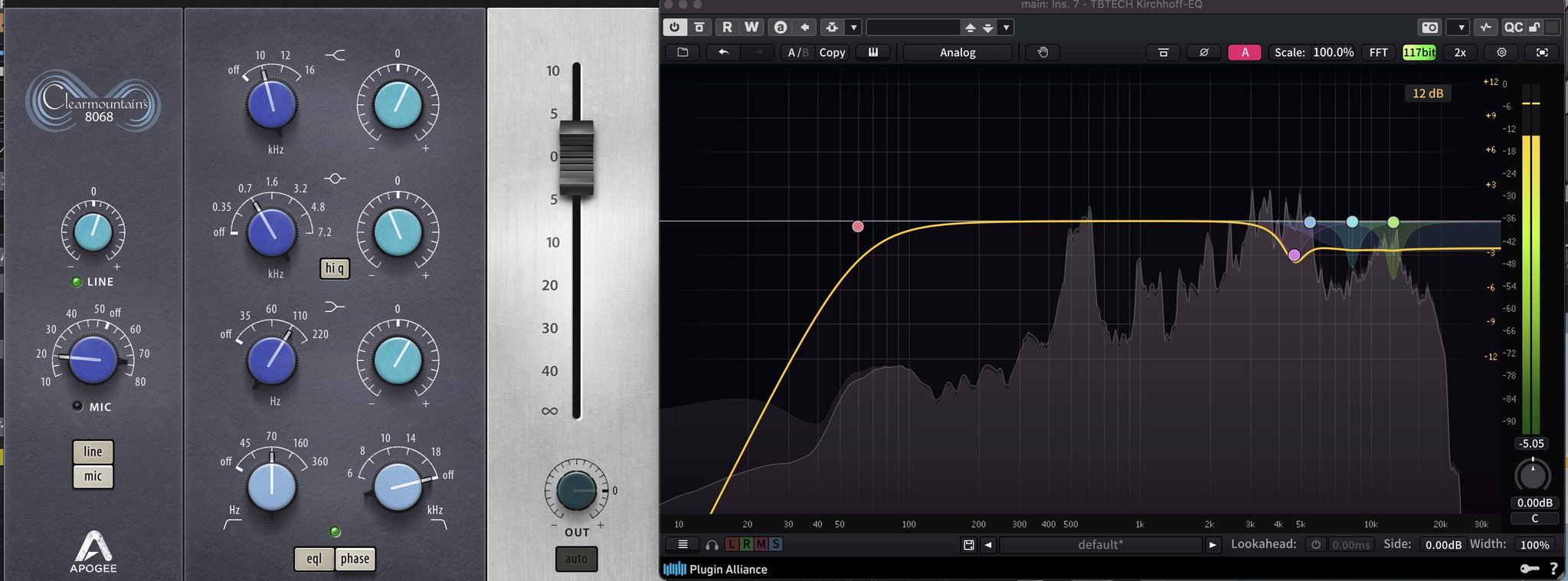This screenshot has height=581, width=1568.
Task: Open the host preset dropdown arrow
Action: pyautogui.click(x=1007, y=27)
